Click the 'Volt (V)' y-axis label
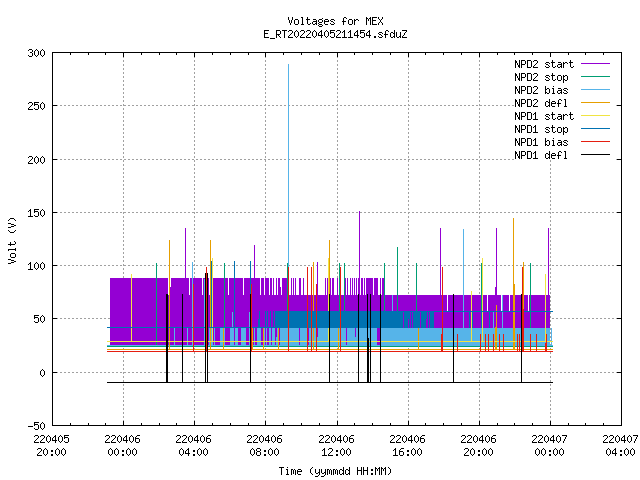This screenshot has height=480, width=640. tap(12, 241)
